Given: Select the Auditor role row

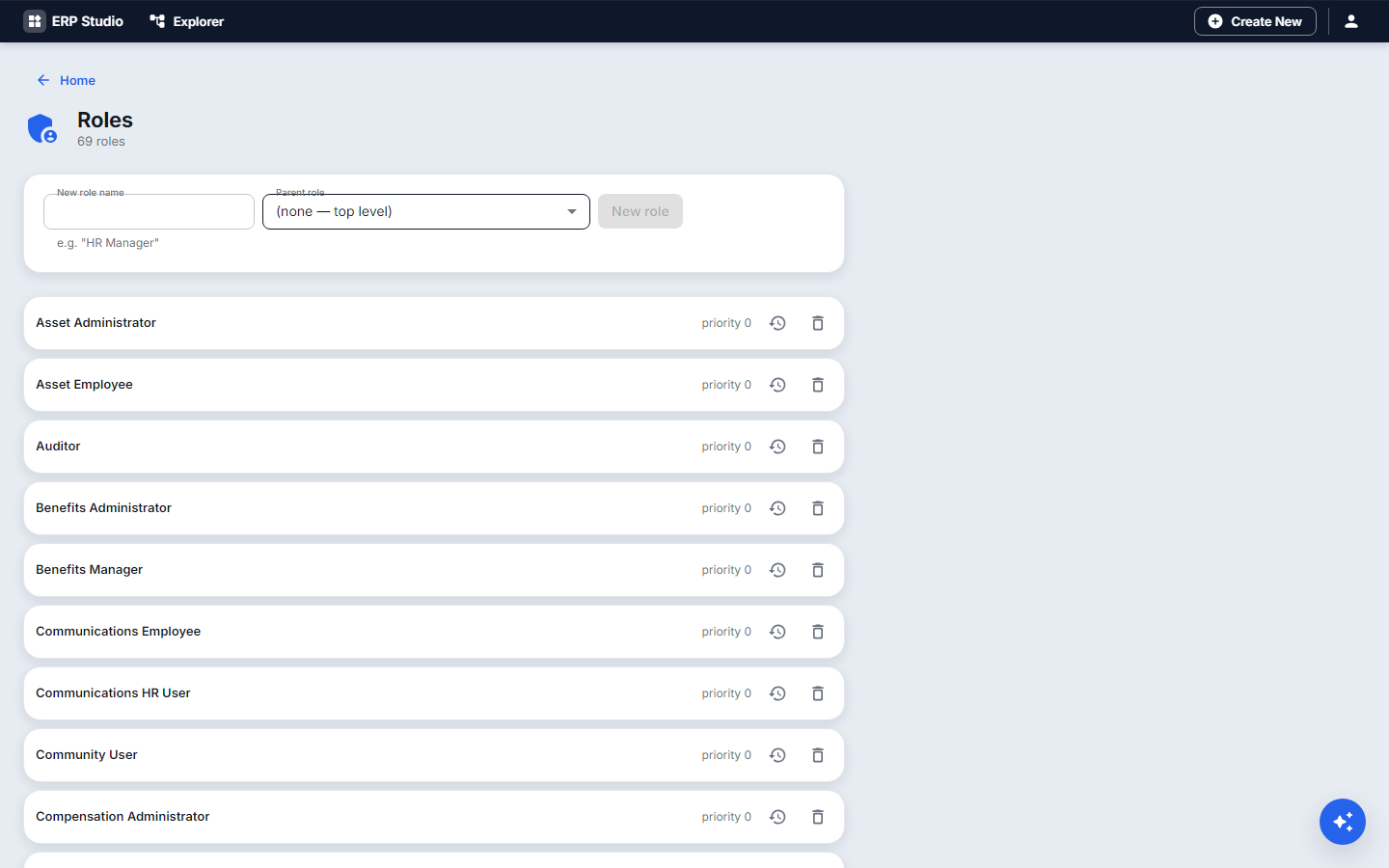Looking at the screenshot, I should [x=434, y=447].
